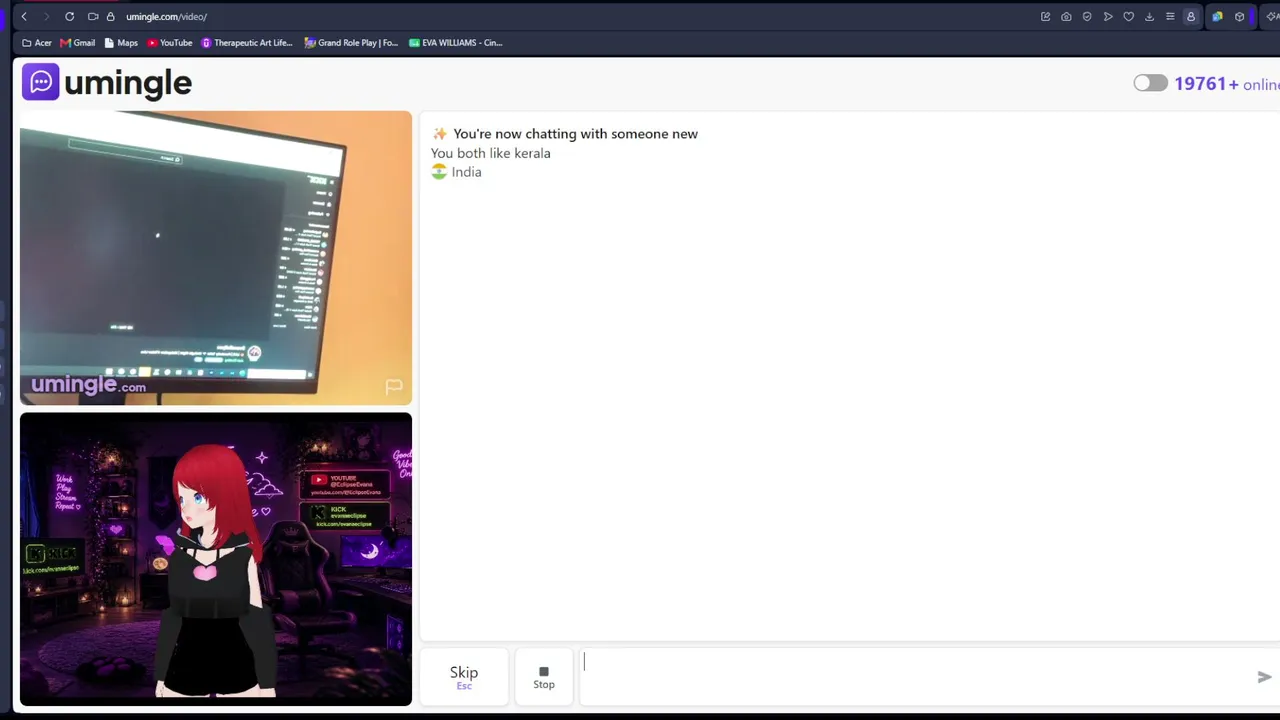Open the AI sparkle button

pyautogui.click(x=1272, y=17)
